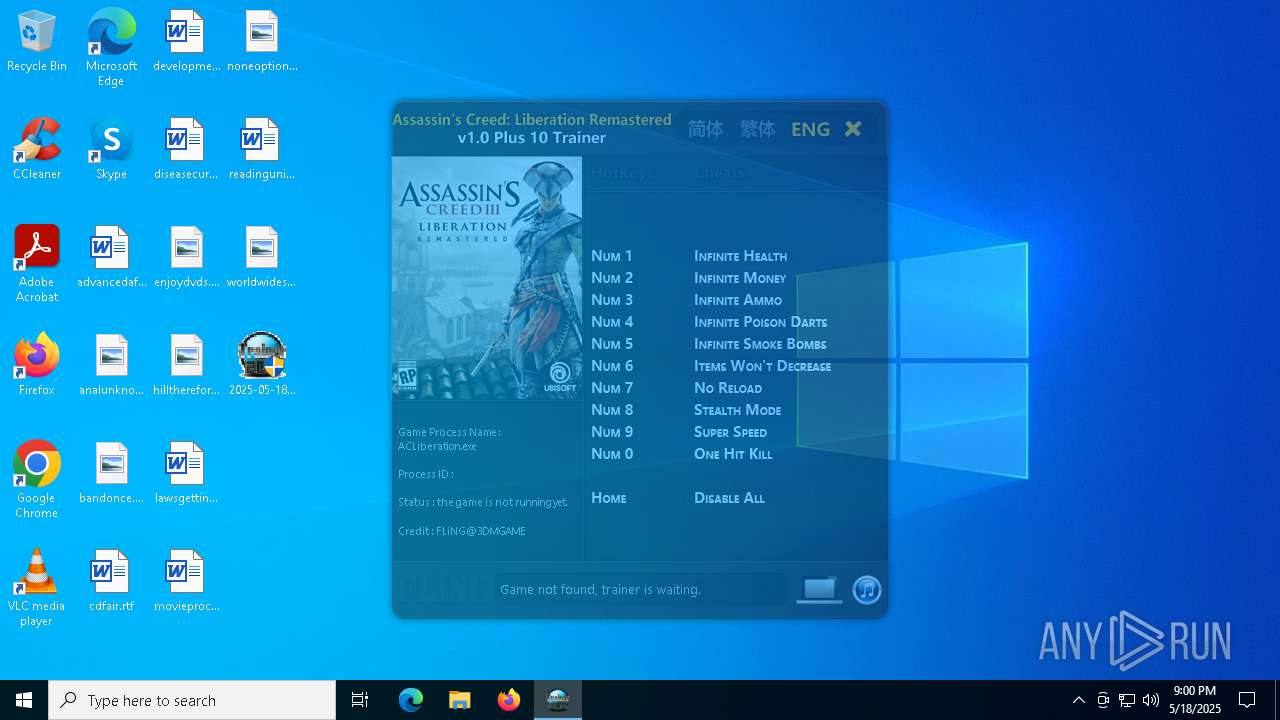1280x720 pixels.
Task: Select the hilltherefor... image file
Action: coord(186,366)
